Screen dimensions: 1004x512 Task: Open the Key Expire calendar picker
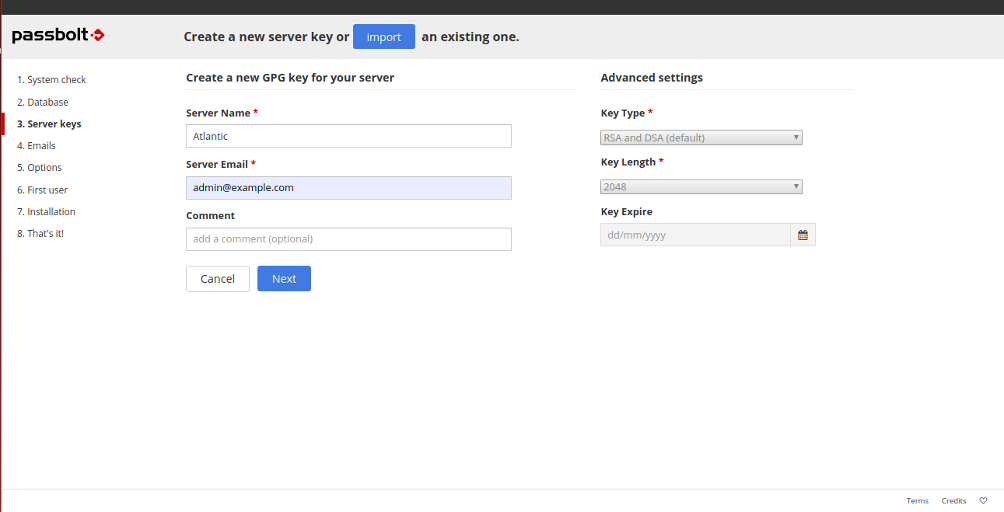(803, 235)
